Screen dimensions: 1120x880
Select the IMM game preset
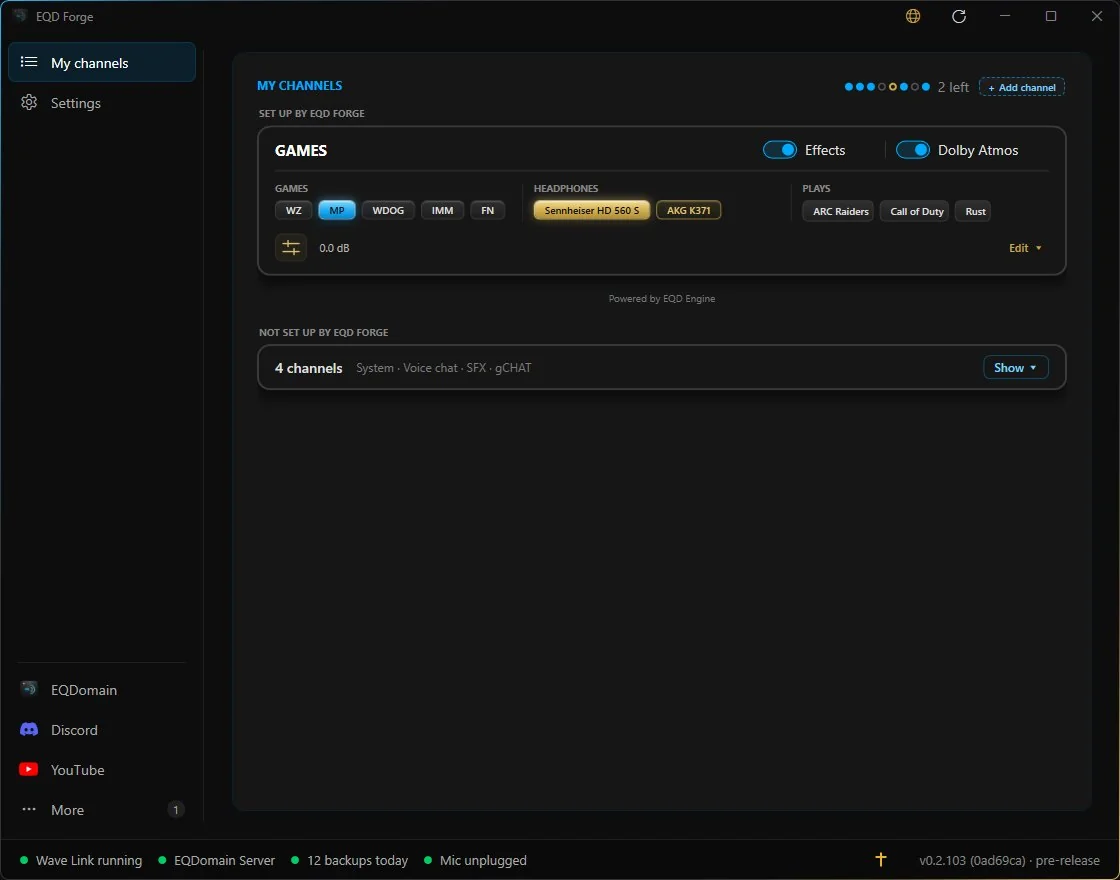pyautogui.click(x=442, y=211)
